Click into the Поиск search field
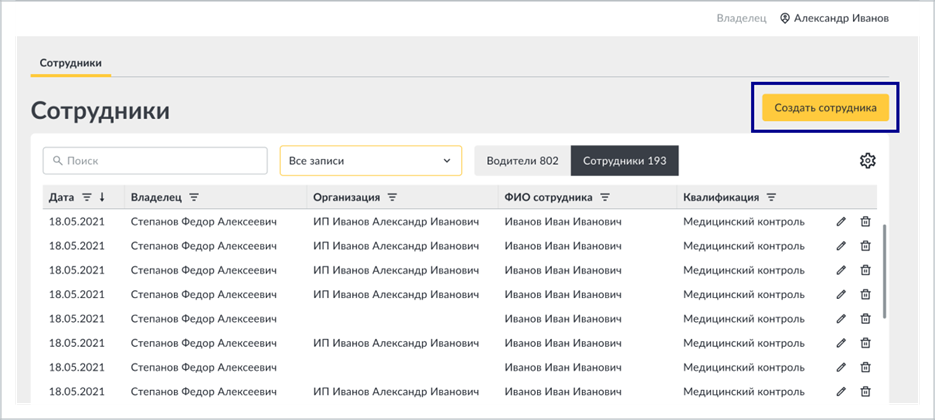Screen dimensions: 935x420 155,160
